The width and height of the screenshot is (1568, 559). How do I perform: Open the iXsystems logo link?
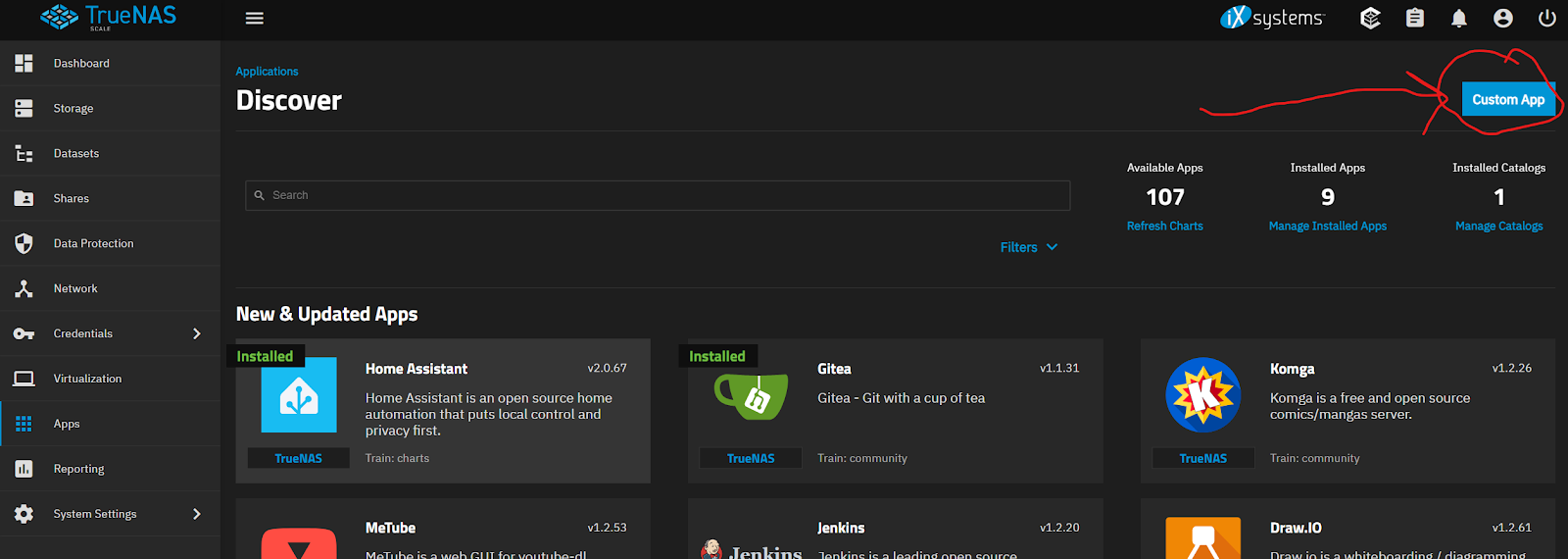pos(1272,18)
